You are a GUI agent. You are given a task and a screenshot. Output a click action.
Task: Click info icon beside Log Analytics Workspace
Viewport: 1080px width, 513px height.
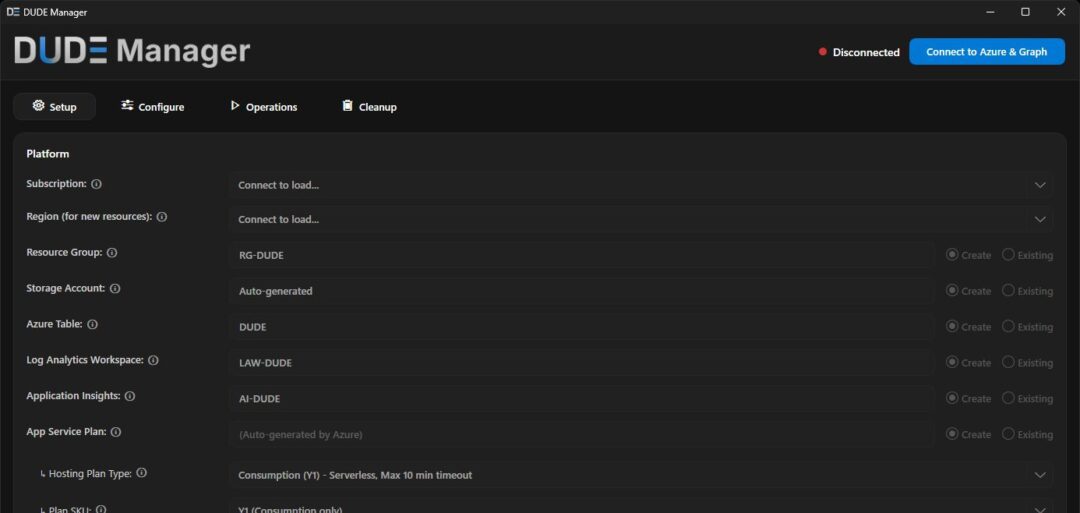[154, 360]
